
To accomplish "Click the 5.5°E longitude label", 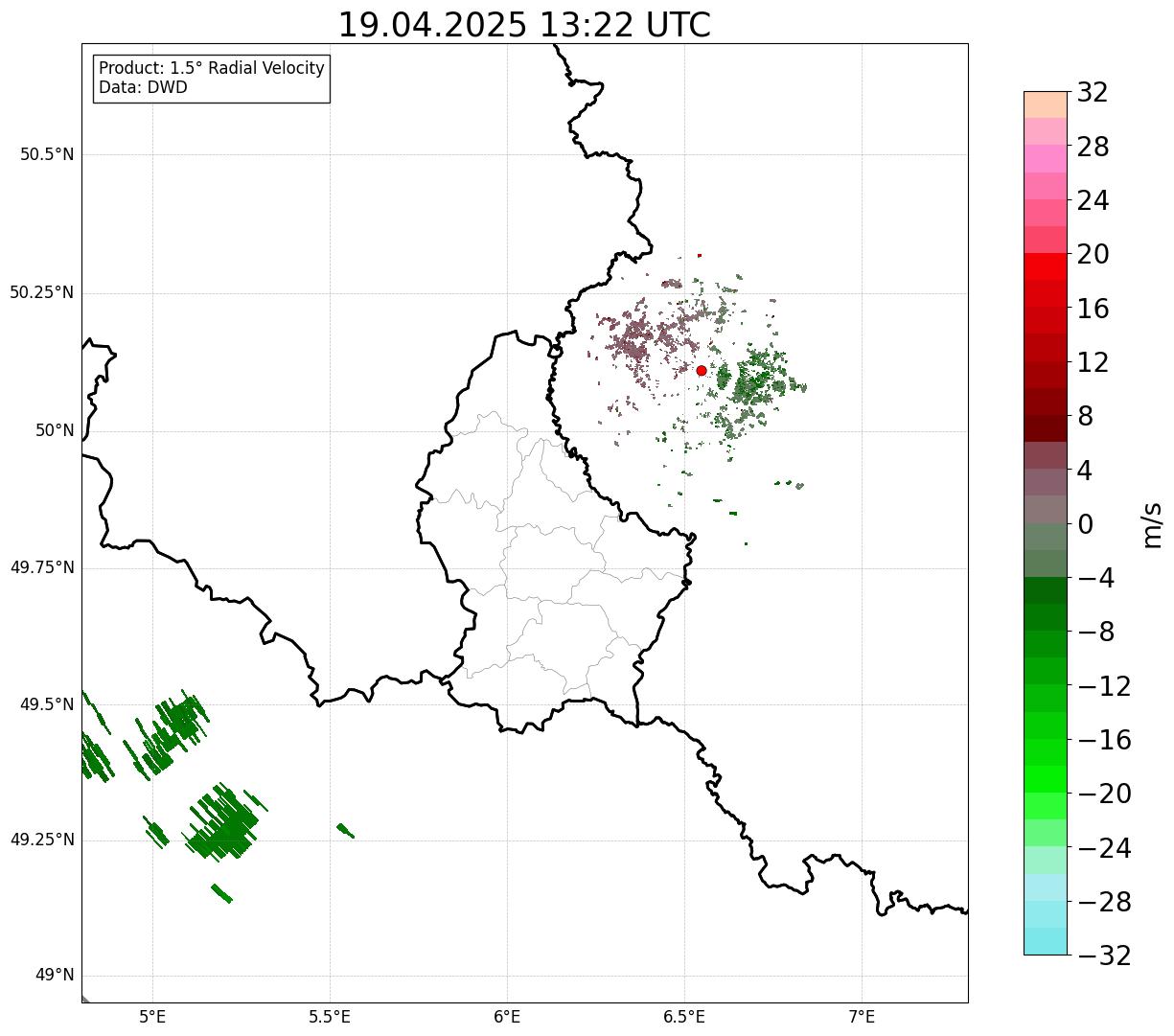I will [330, 1017].
